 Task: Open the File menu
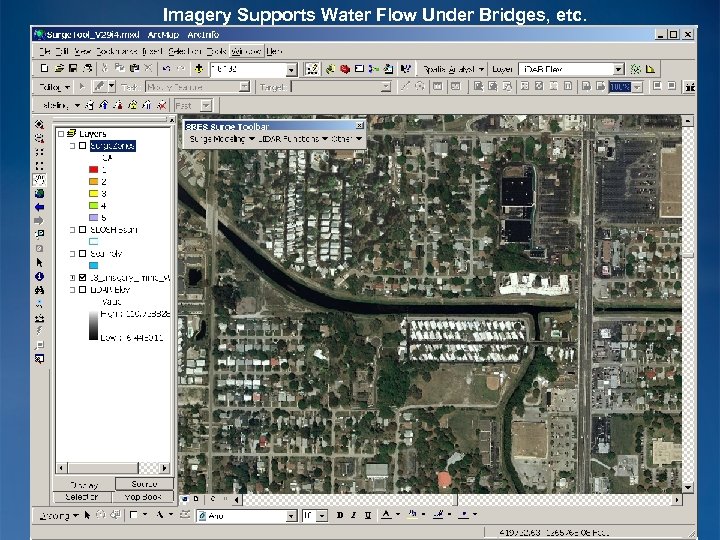[45, 51]
